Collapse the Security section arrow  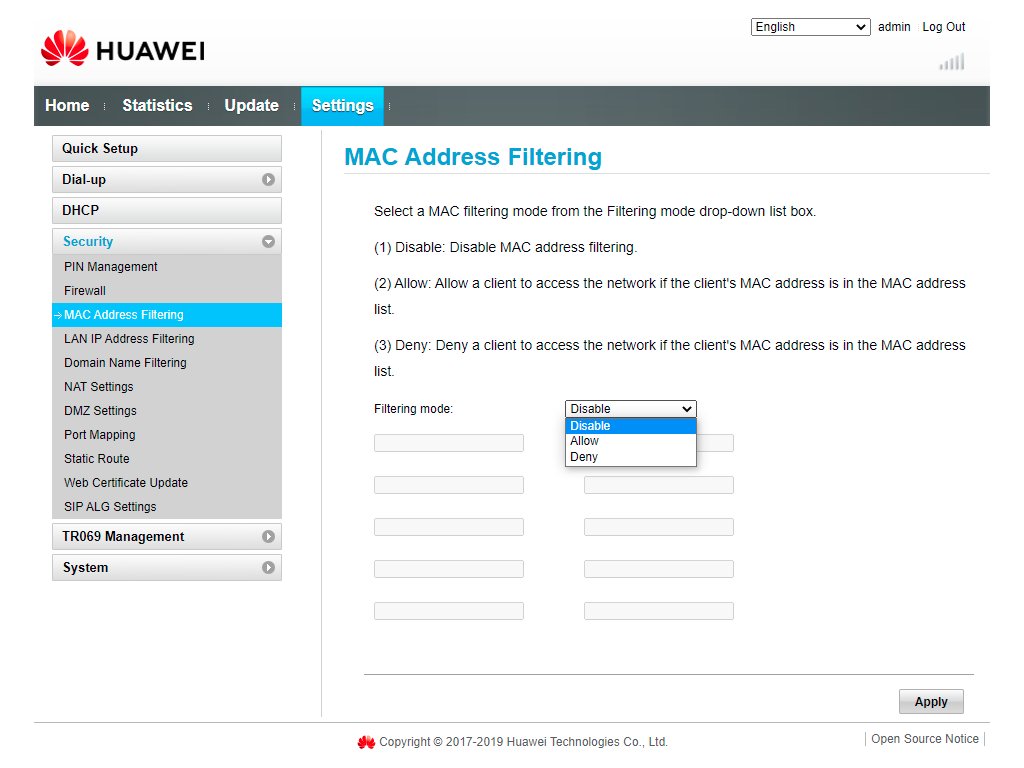tap(268, 242)
